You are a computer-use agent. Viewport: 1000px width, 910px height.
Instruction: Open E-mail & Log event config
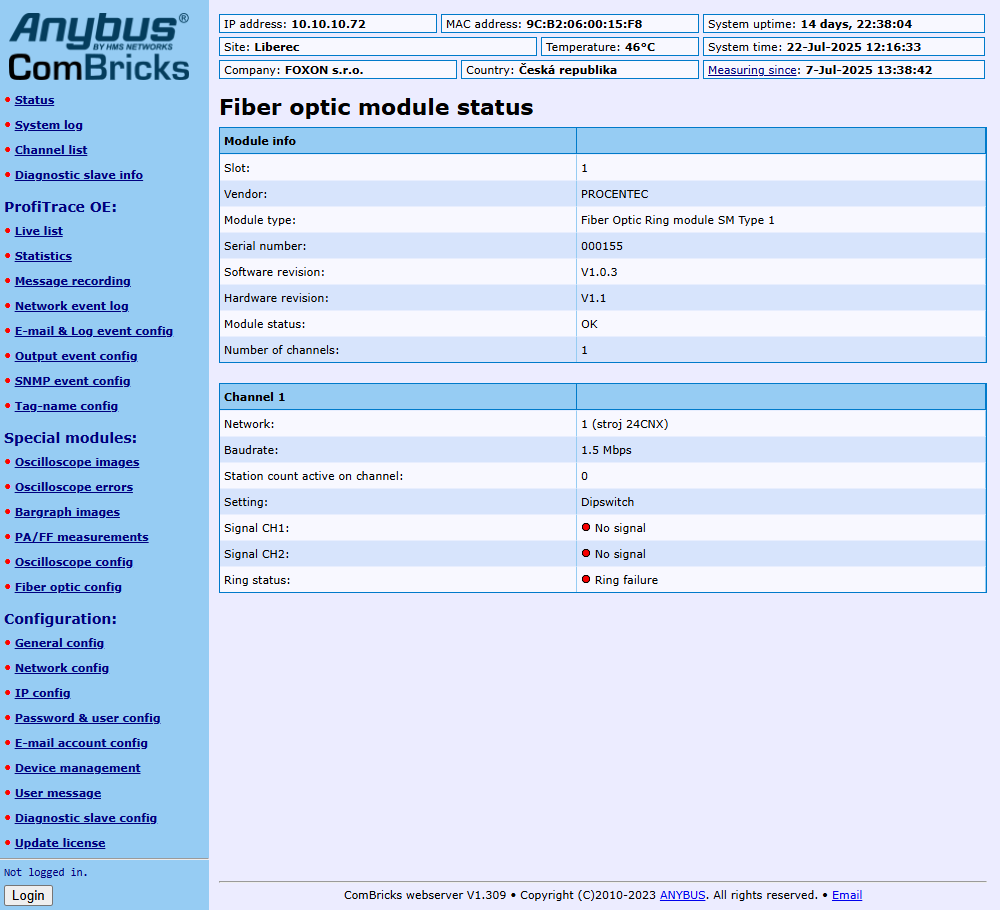[x=94, y=331]
